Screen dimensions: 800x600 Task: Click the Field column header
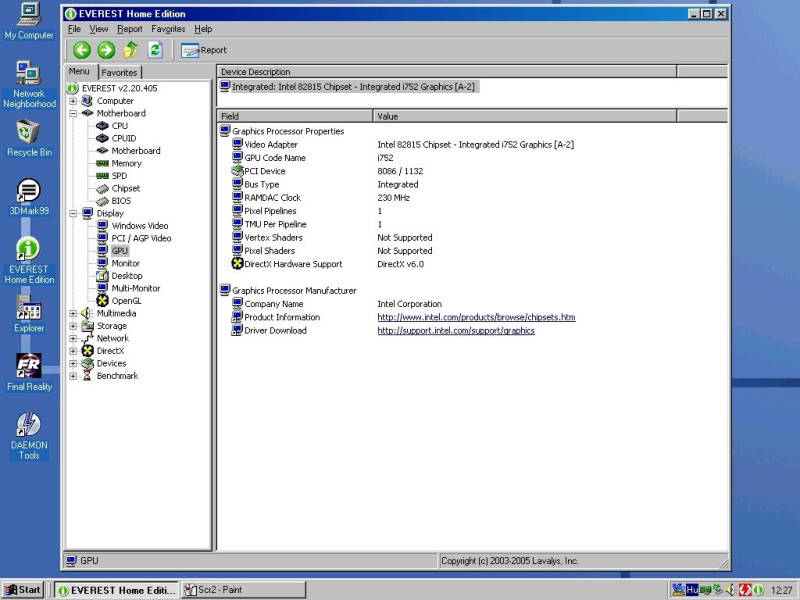[x=295, y=116]
